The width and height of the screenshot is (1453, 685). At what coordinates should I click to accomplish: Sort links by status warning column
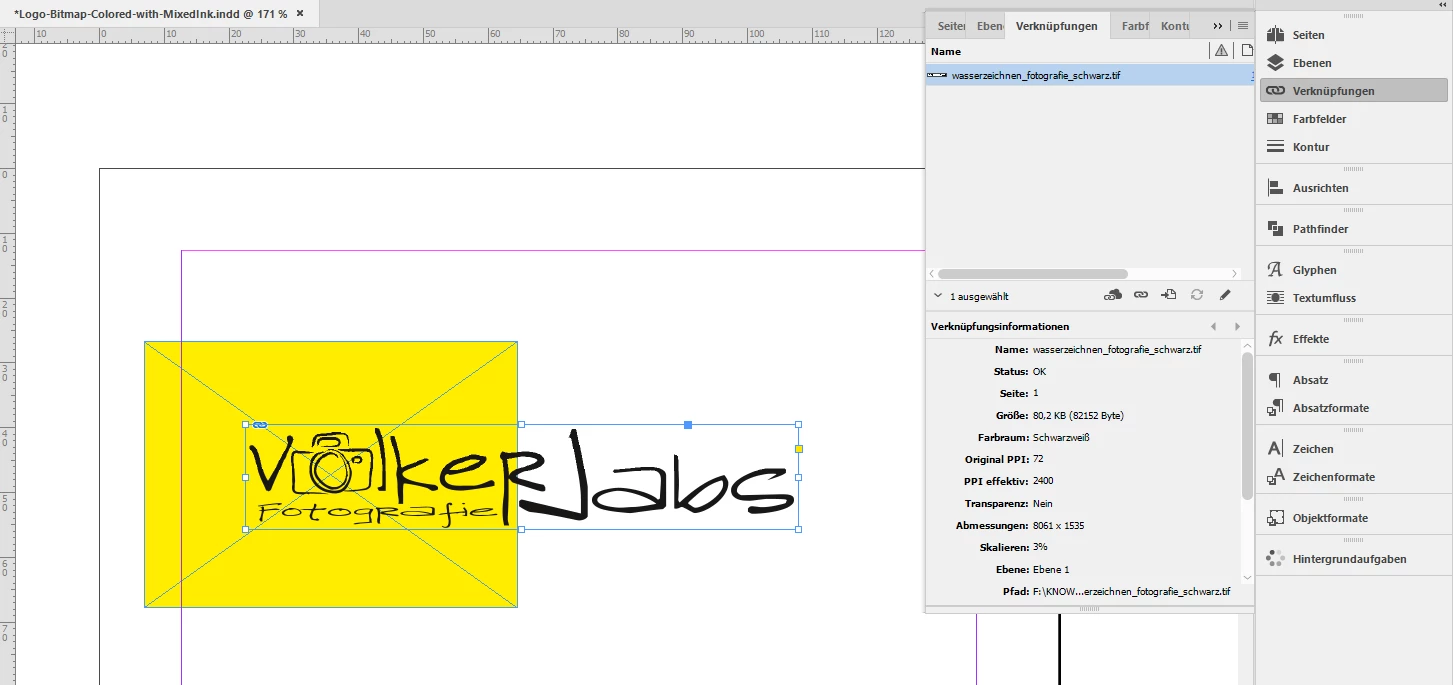[1221, 51]
